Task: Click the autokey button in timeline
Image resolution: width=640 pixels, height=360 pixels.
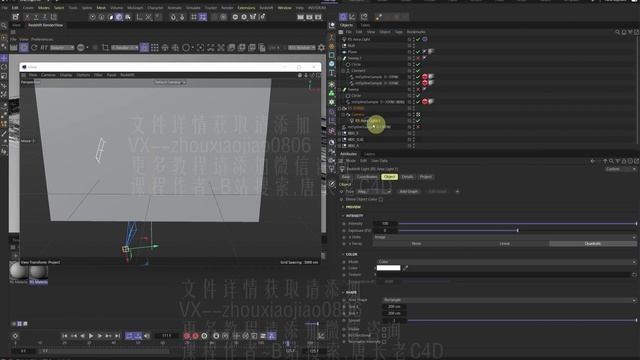Action: click(x=196, y=336)
